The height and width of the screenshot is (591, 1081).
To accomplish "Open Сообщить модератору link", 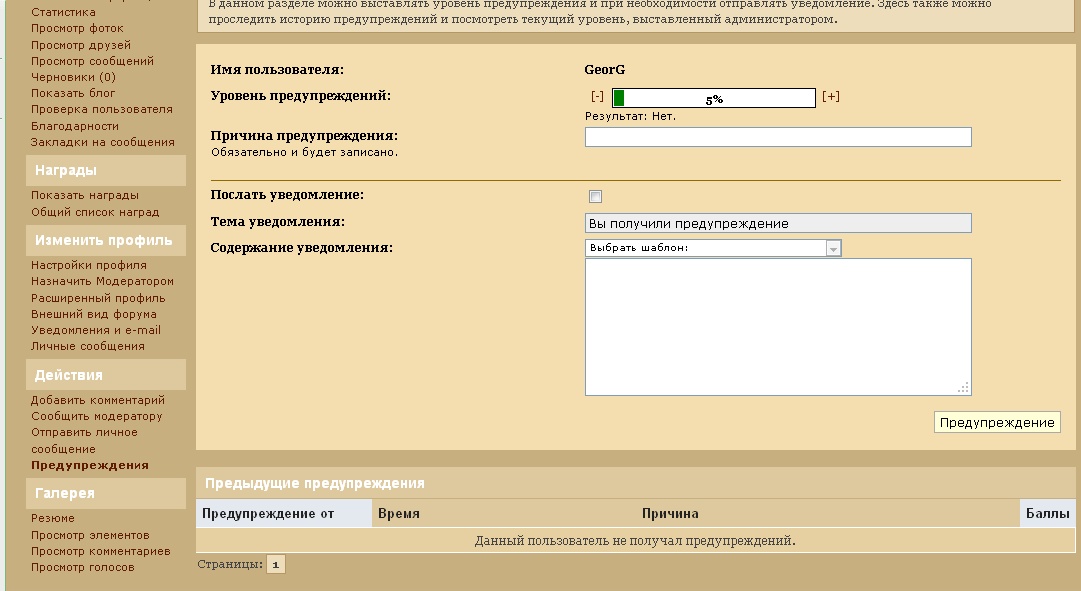I will point(97,417).
